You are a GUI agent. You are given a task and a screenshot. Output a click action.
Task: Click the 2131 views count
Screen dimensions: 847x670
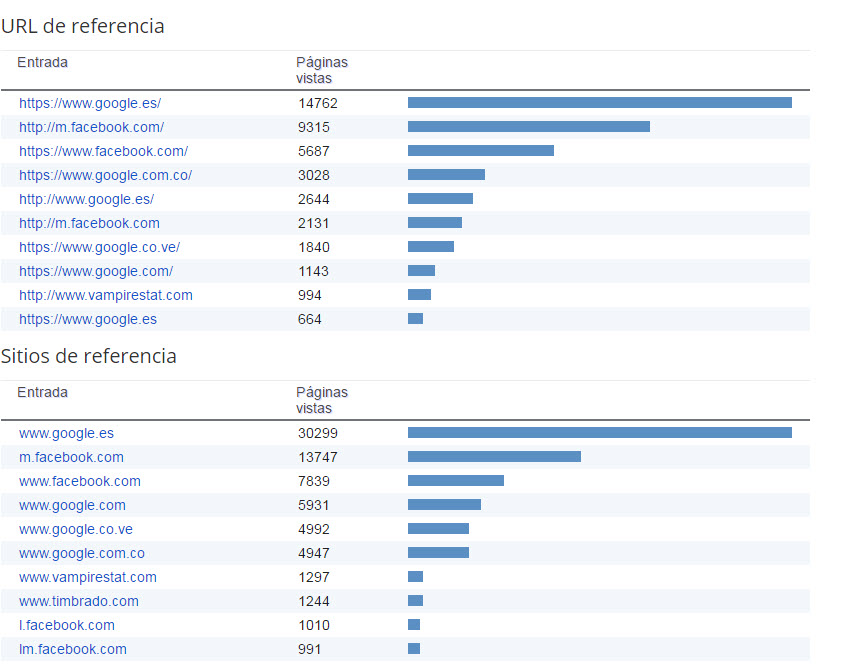point(314,223)
